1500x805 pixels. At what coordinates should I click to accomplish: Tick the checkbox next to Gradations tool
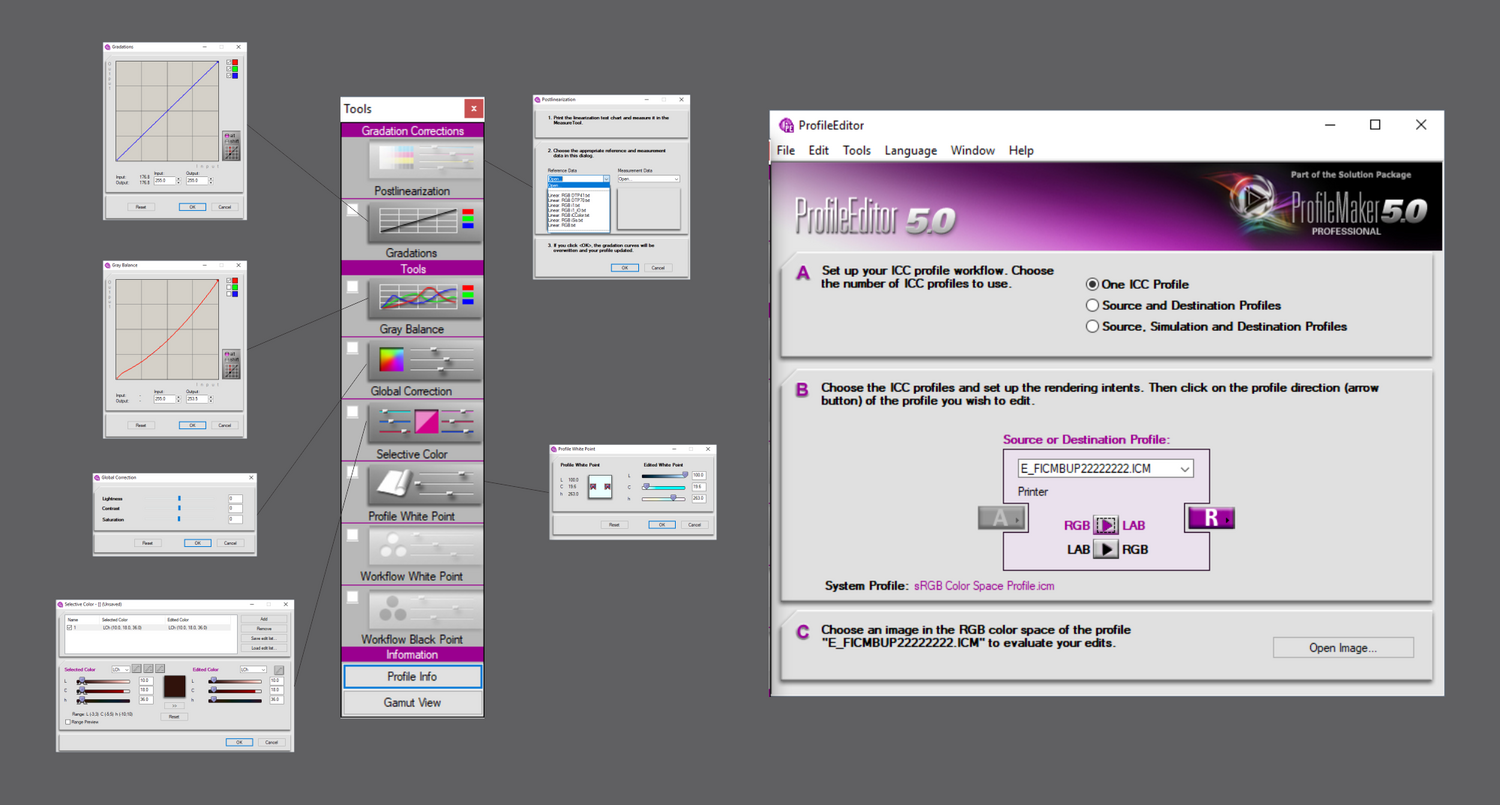[x=353, y=211]
